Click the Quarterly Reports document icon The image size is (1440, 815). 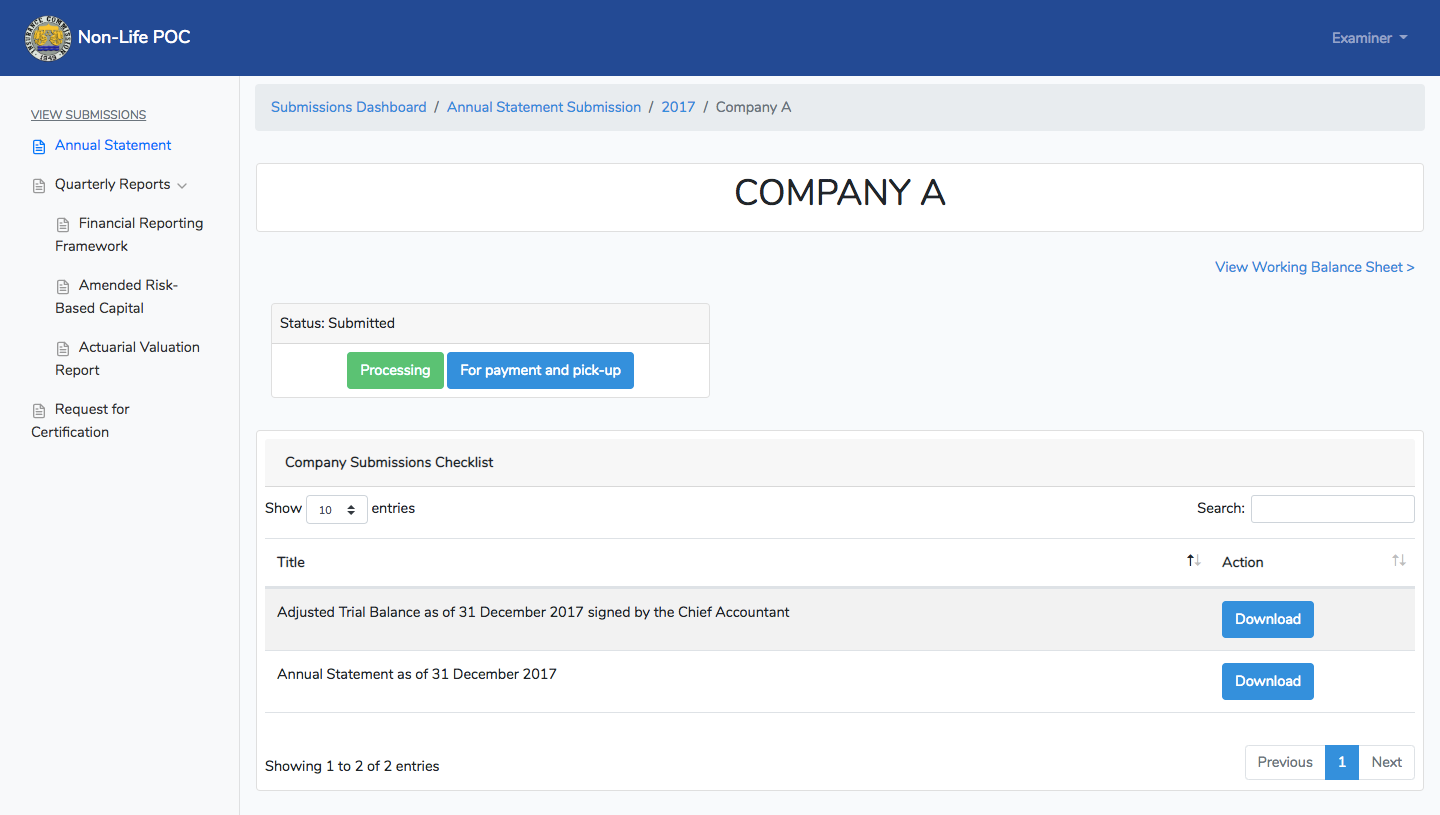click(39, 186)
